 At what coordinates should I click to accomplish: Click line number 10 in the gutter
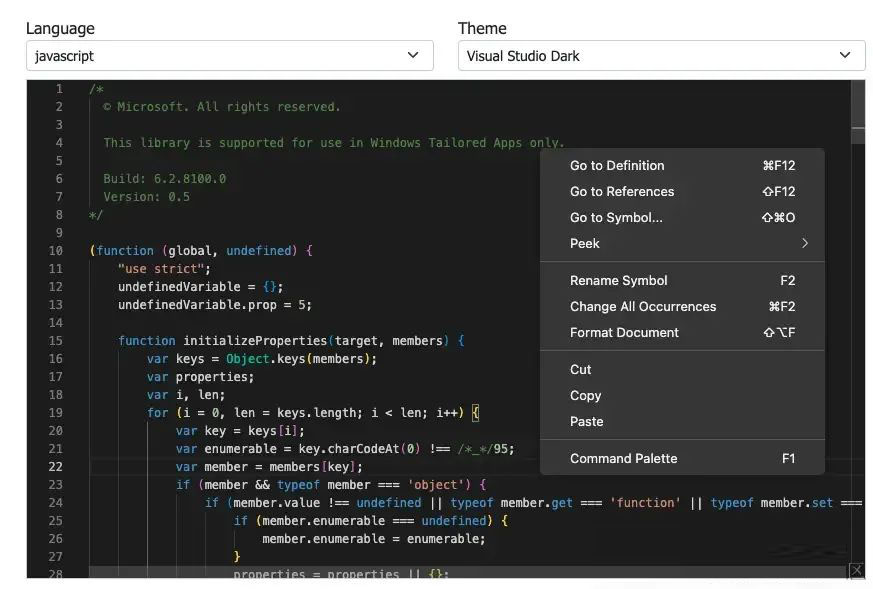click(x=55, y=251)
